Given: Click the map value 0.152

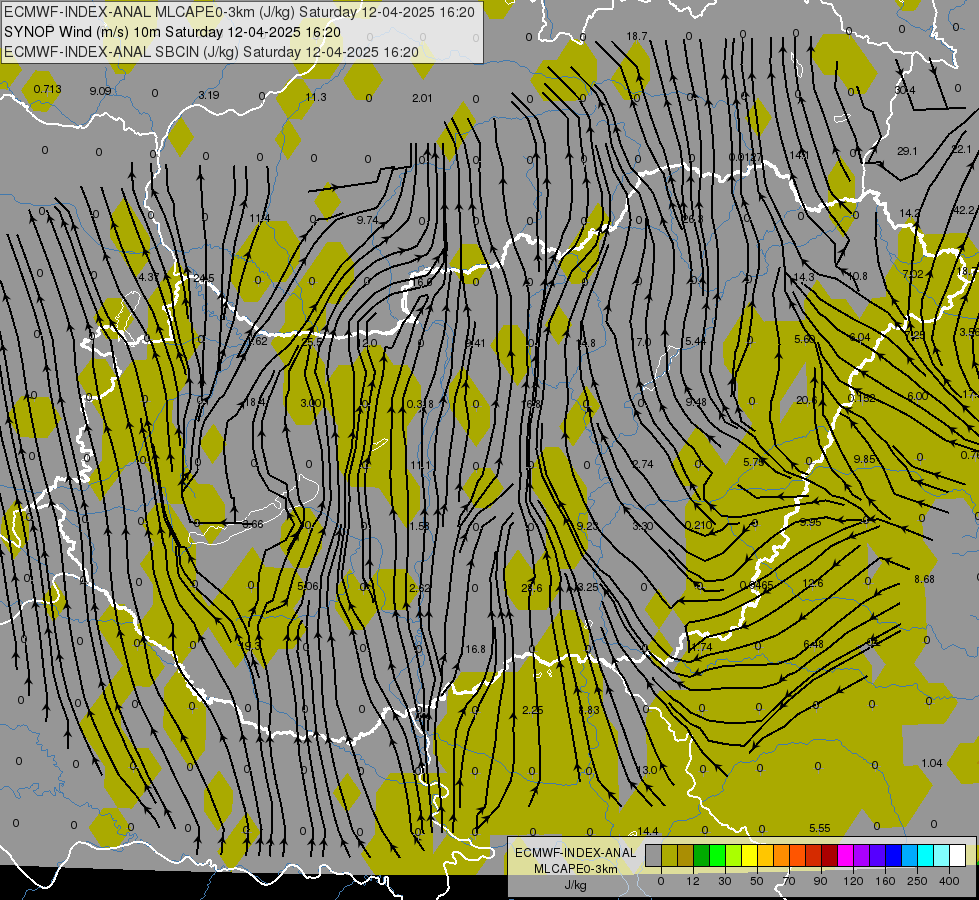Looking at the screenshot, I should point(862,398).
